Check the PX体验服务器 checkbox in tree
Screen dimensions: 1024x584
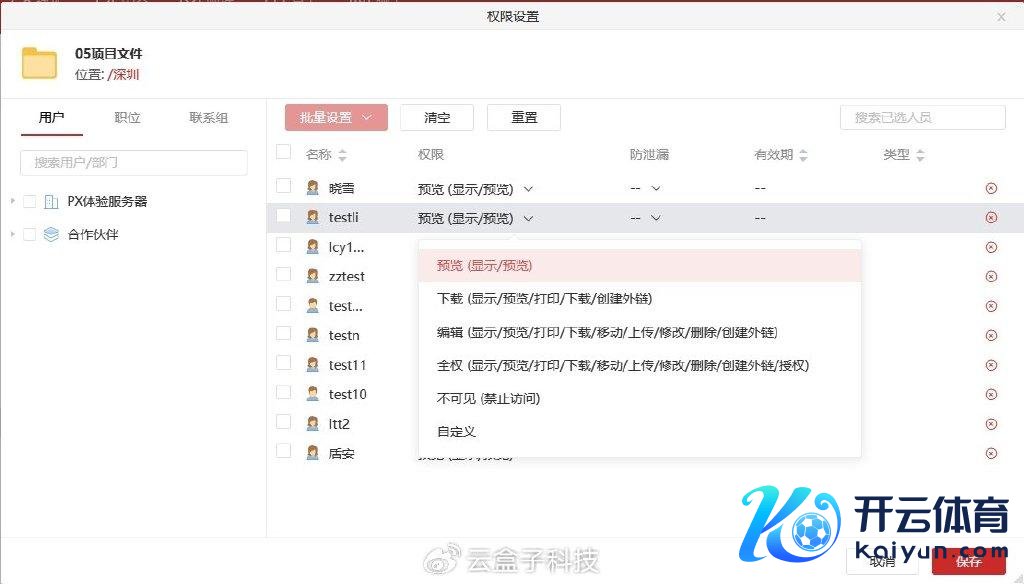tap(29, 201)
